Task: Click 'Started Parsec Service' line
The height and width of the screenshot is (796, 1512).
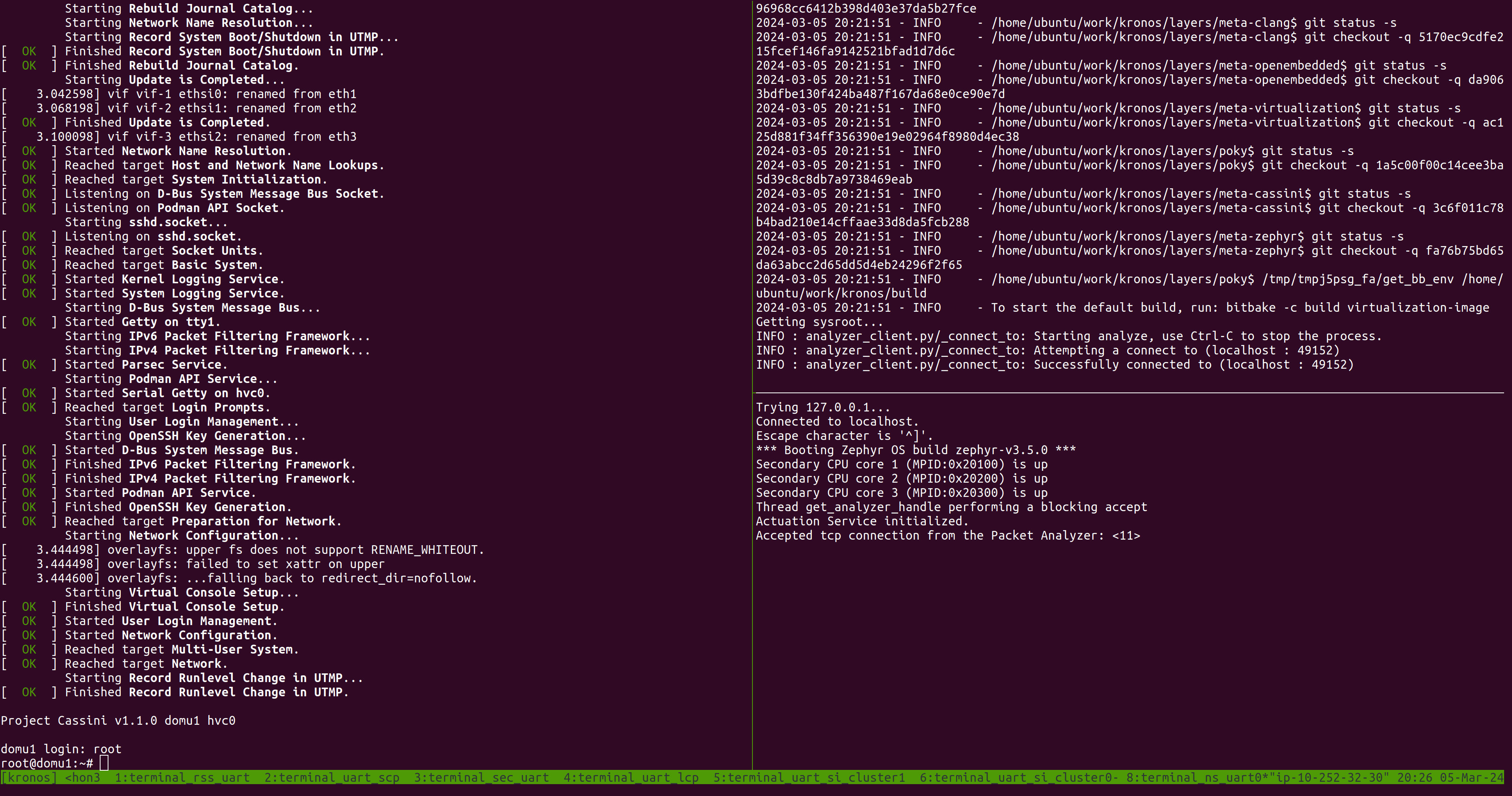Action: coord(114,365)
